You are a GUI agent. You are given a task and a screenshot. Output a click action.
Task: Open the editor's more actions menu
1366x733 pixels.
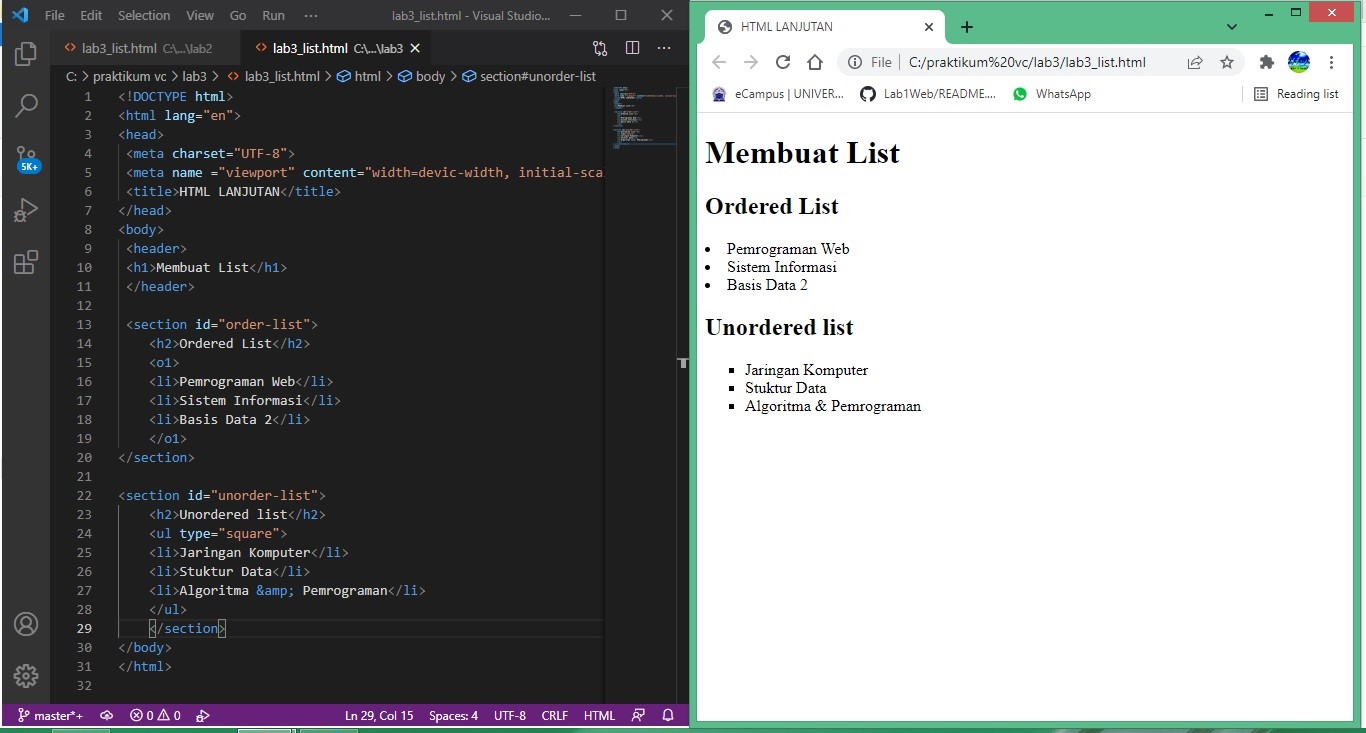coord(662,47)
